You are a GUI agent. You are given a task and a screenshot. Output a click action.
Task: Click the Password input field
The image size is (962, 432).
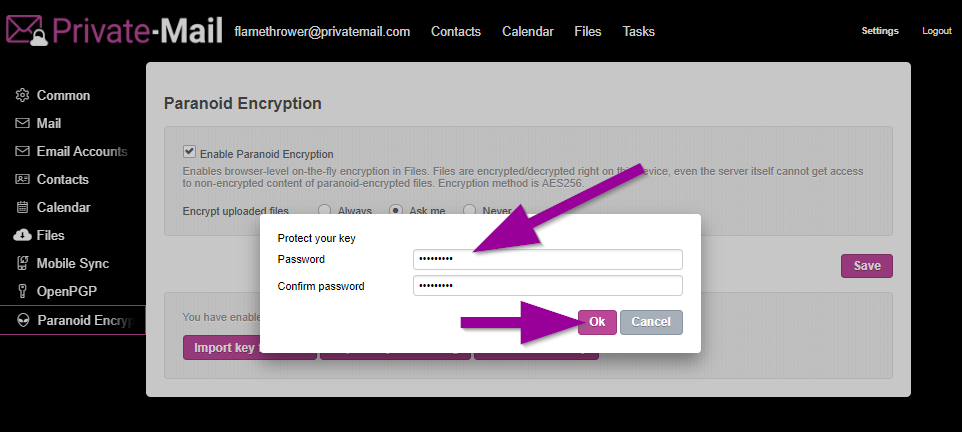(x=547, y=260)
